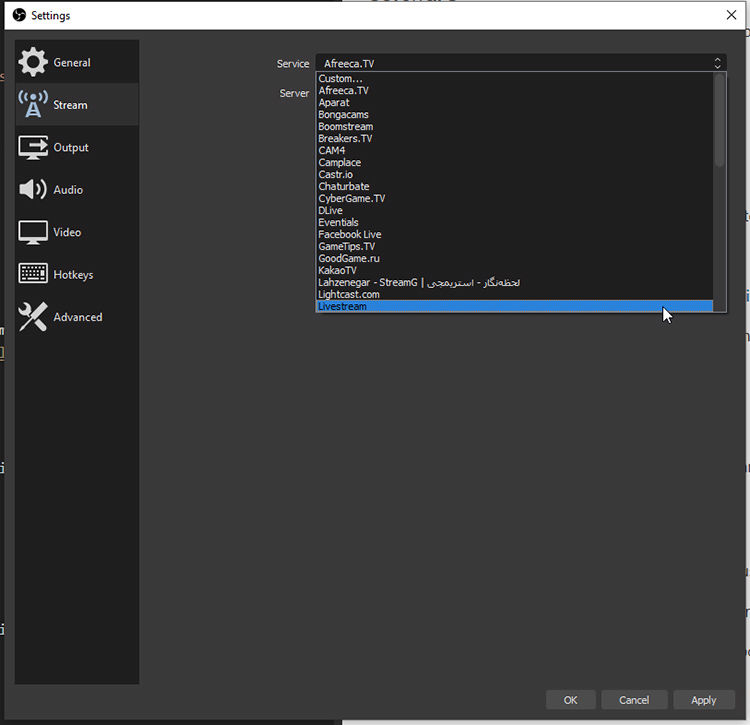The image size is (750, 725).
Task: Click the General gear icon
Action: click(33, 62)
